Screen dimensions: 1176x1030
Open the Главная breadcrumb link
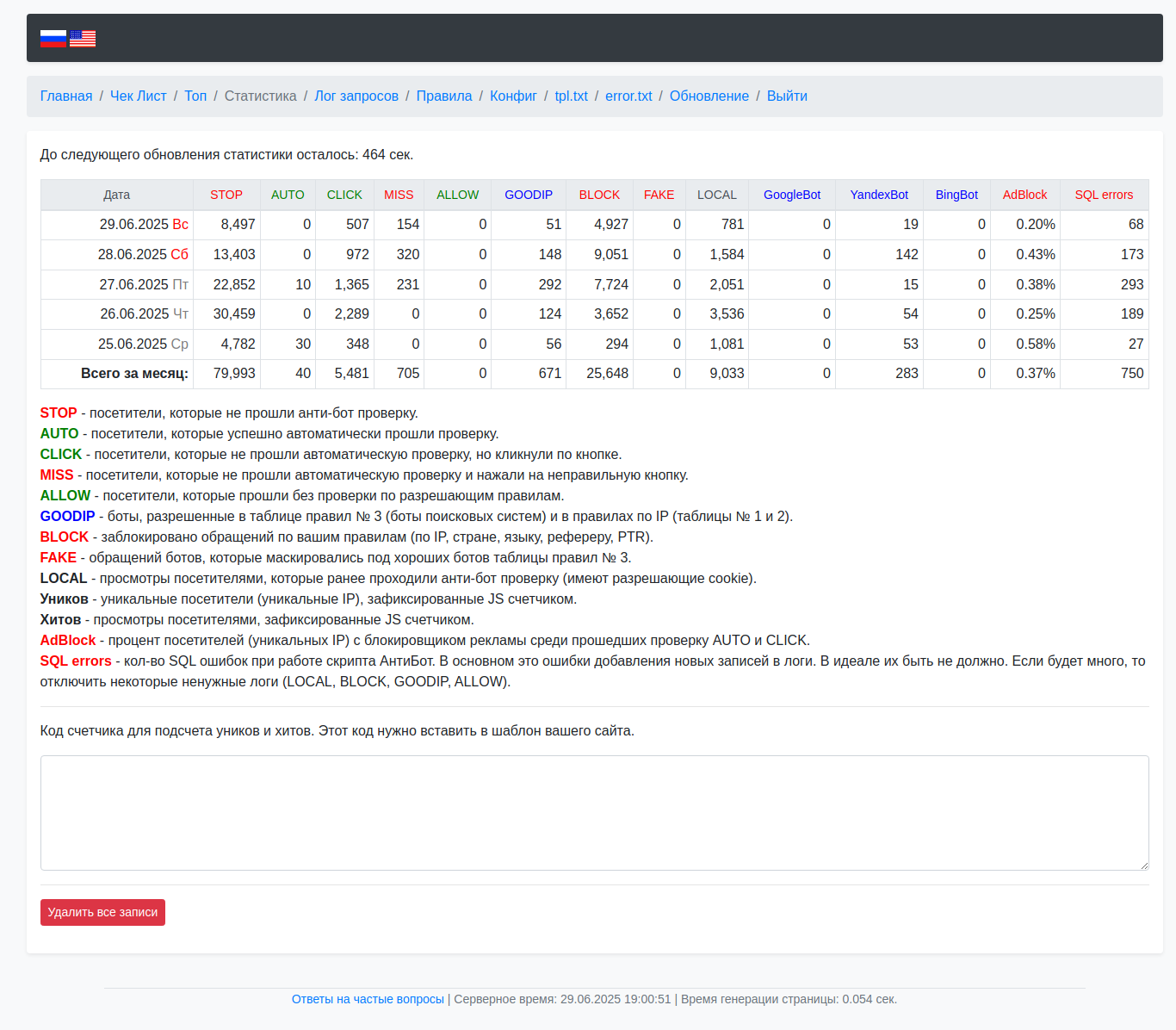[66, 96]
